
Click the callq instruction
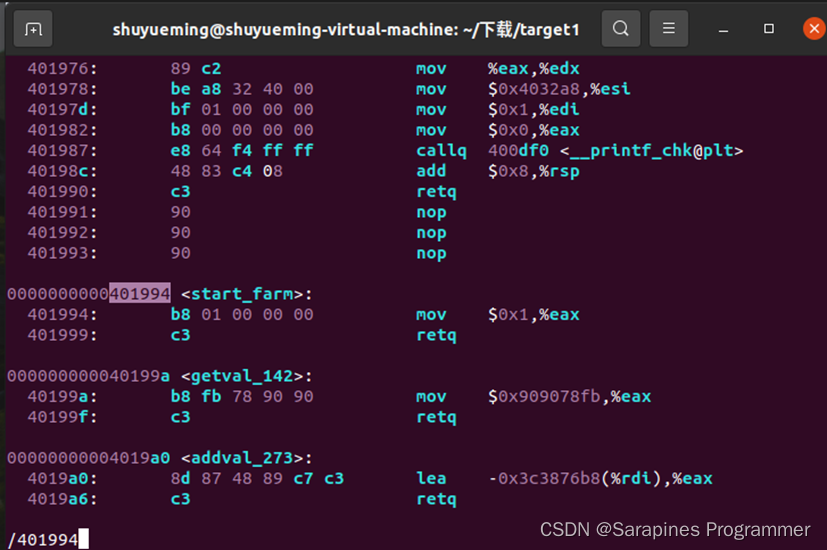441,151
